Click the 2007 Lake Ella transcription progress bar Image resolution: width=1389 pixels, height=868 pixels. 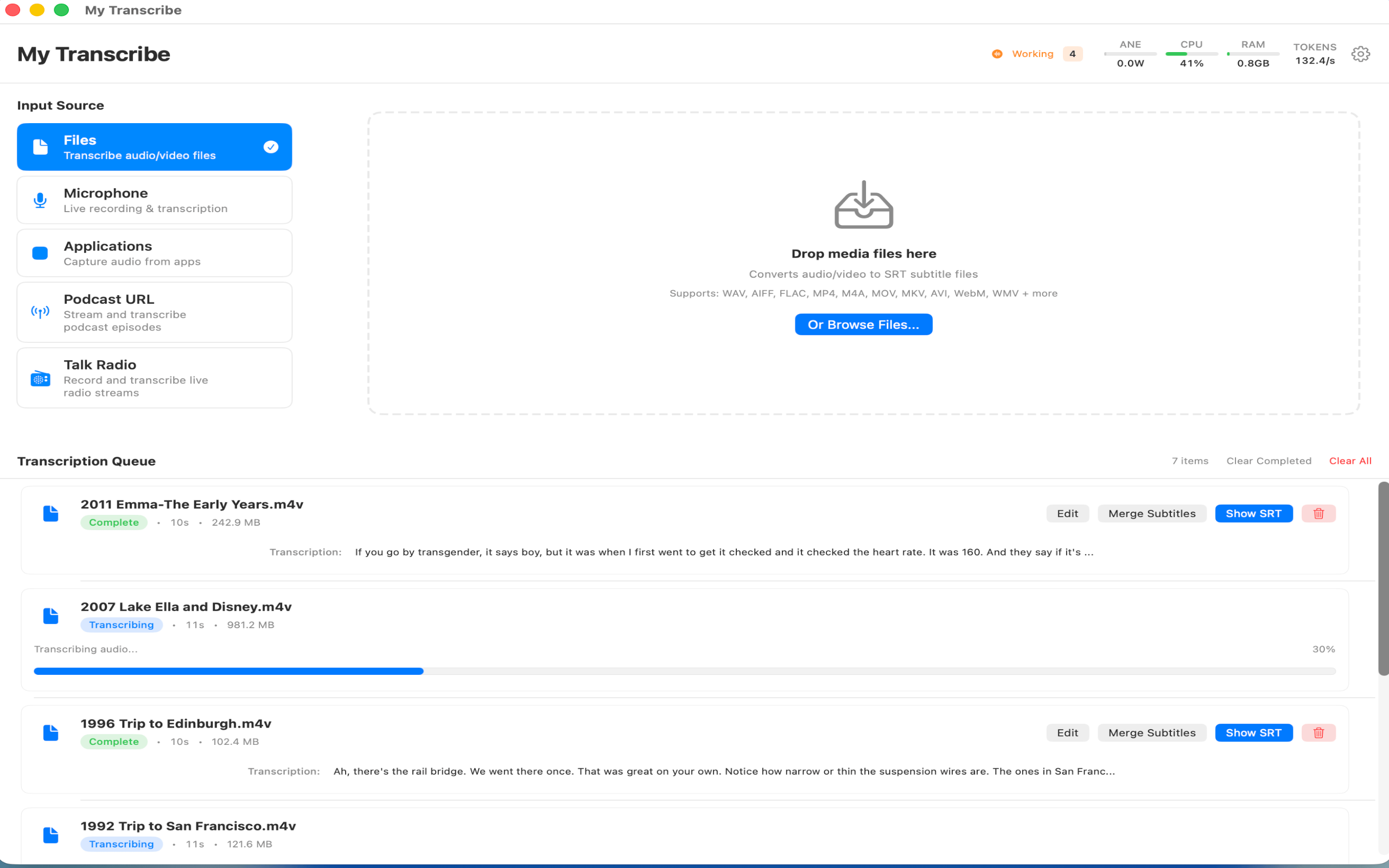tap(684, 671)
